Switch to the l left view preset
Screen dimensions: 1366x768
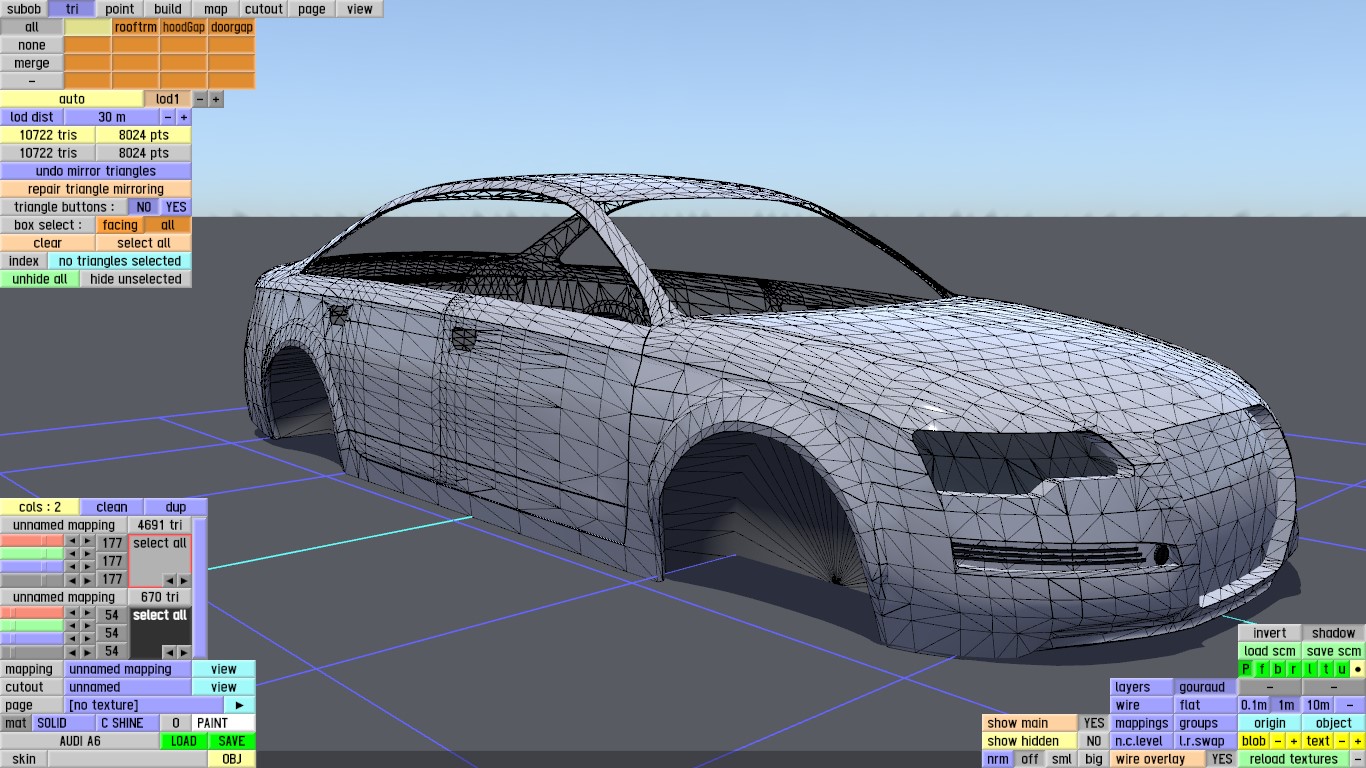(x=1310, y=669)
